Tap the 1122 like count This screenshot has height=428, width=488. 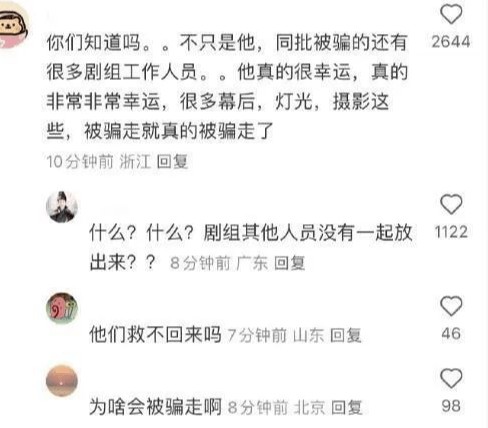point(451,232)
